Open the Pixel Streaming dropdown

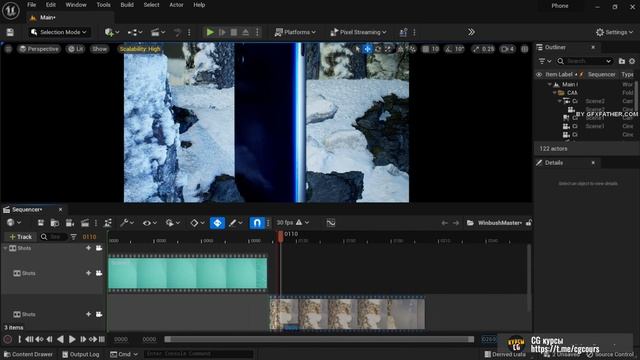[358, 32]
